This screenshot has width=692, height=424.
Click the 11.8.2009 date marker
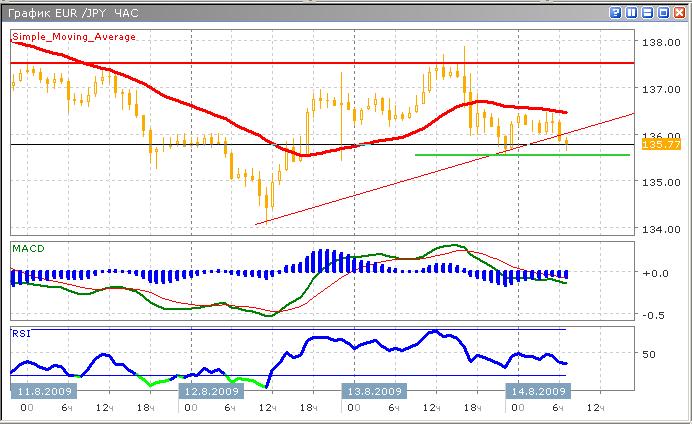(41, 391)
